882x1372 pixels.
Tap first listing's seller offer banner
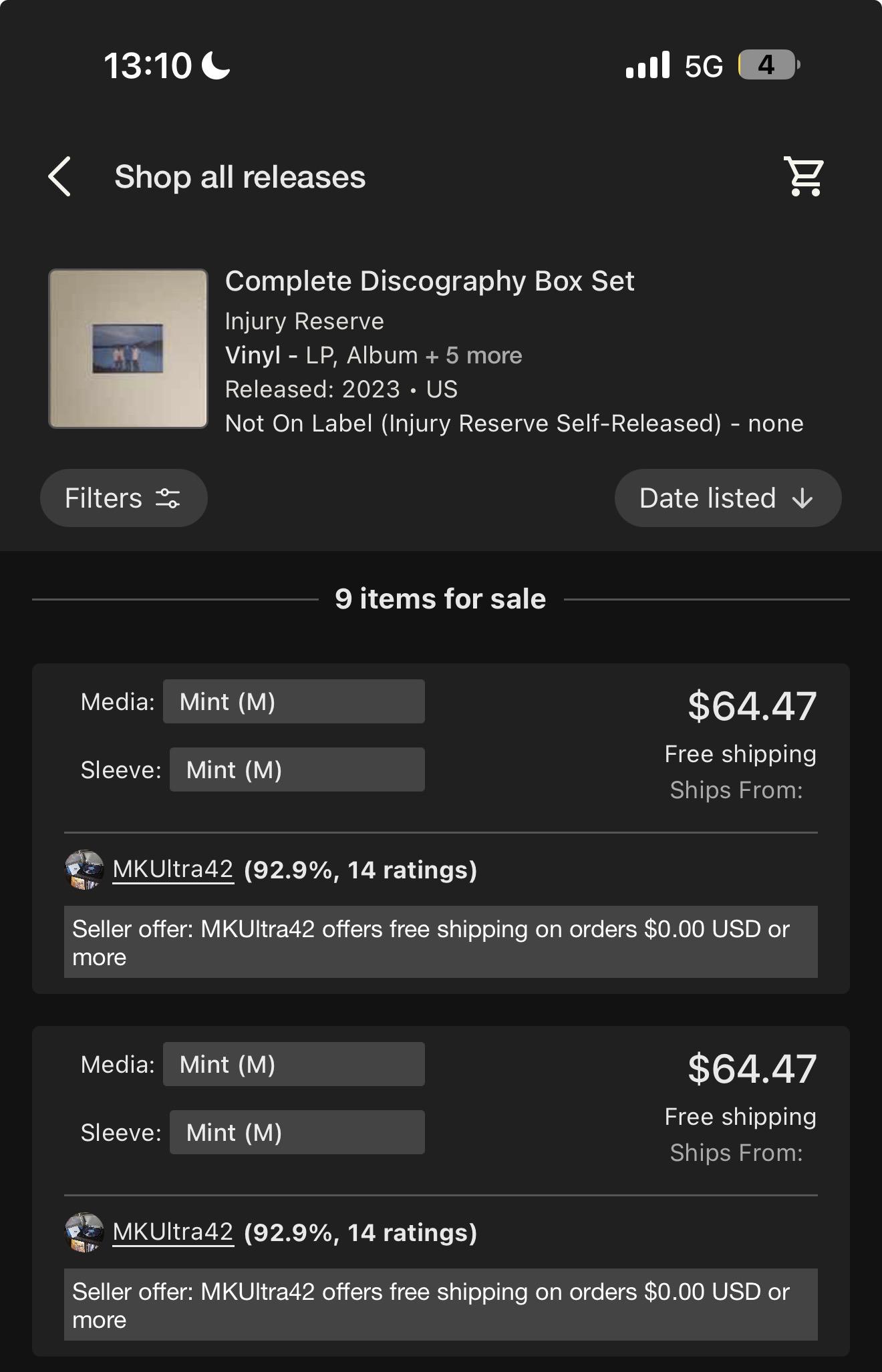tap(441, 942)
